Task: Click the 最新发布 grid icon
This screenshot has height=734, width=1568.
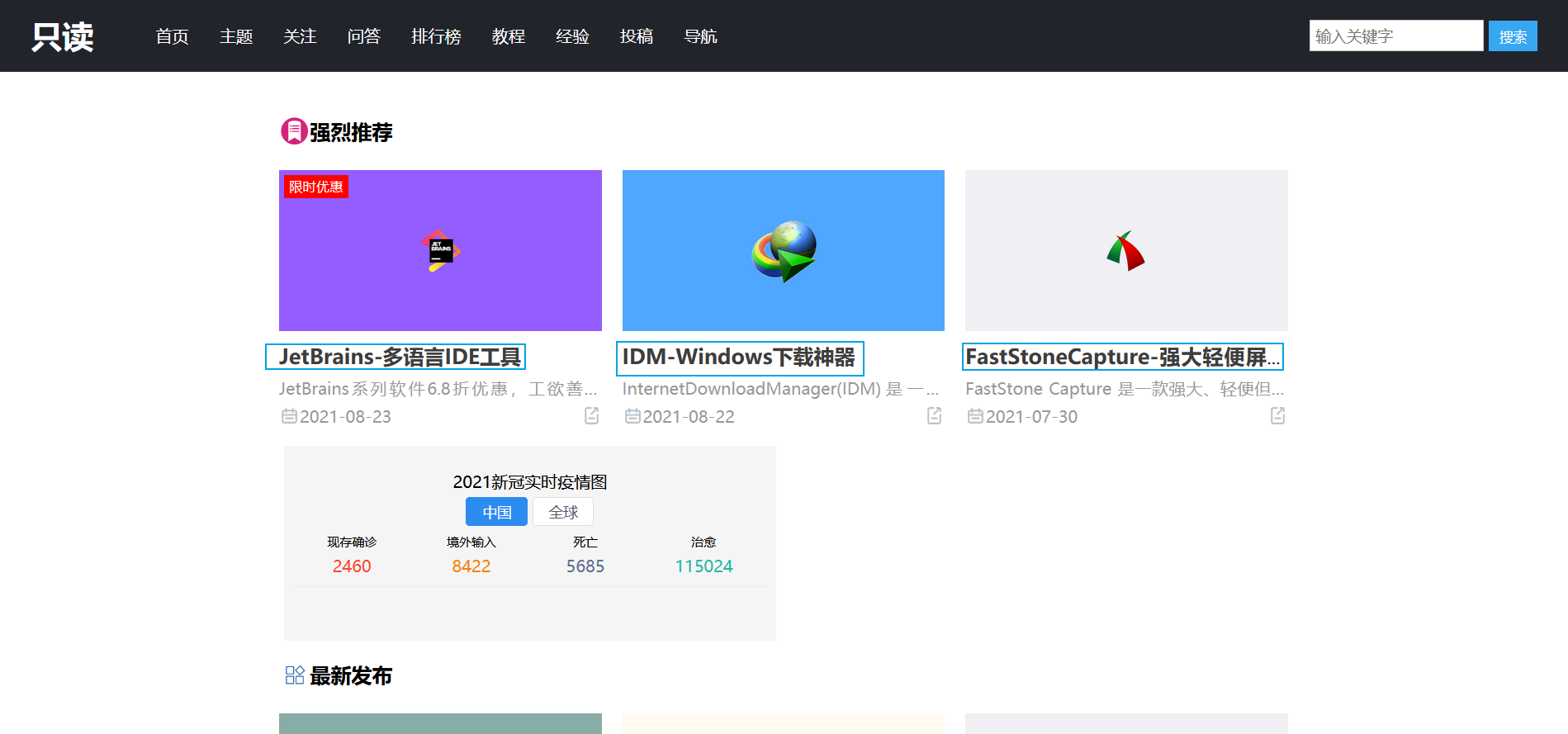Action: [295, 675]
